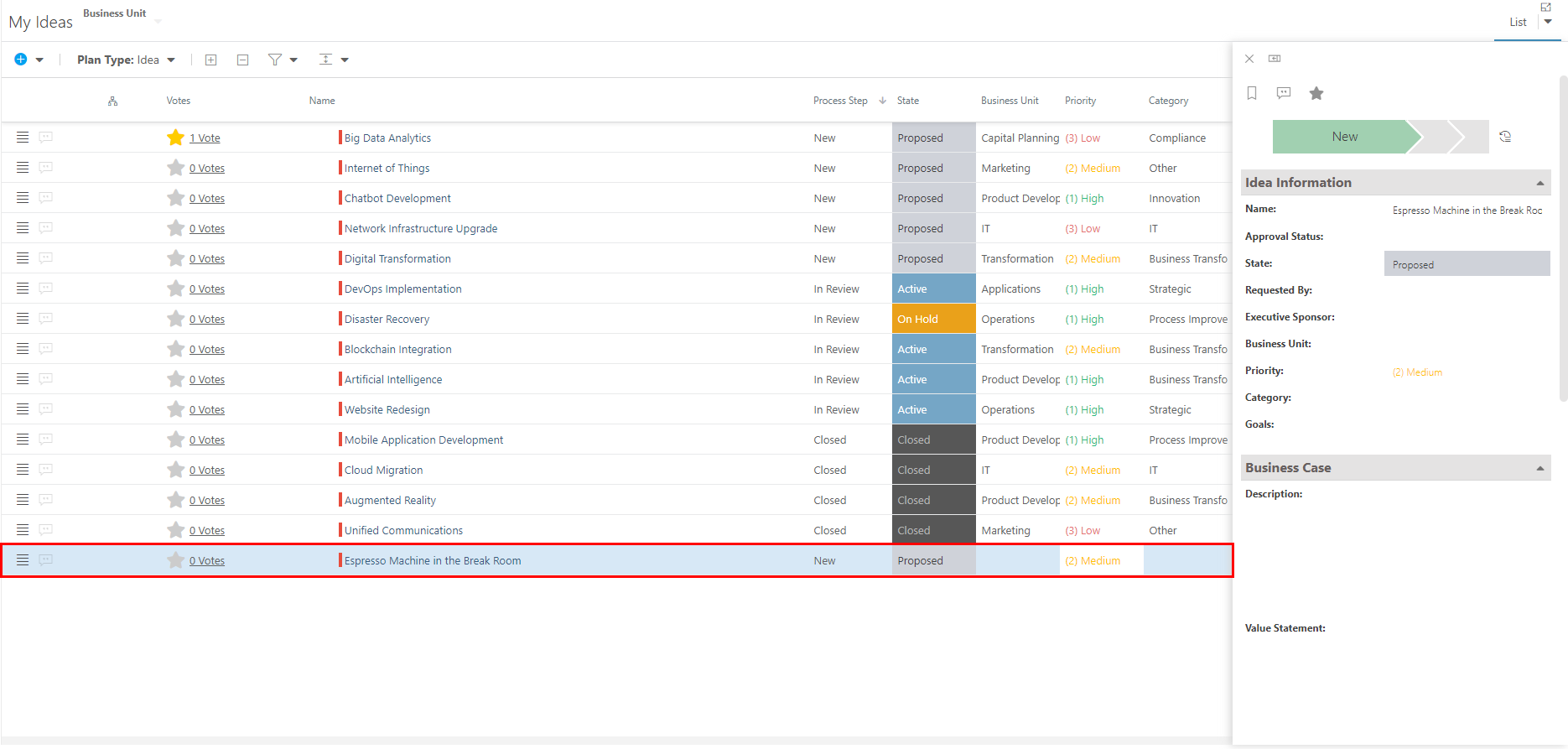The width and height of the screenshot is (1568, 749).
Task: Open the filter funnel icon
Action: tap(275, 60)
